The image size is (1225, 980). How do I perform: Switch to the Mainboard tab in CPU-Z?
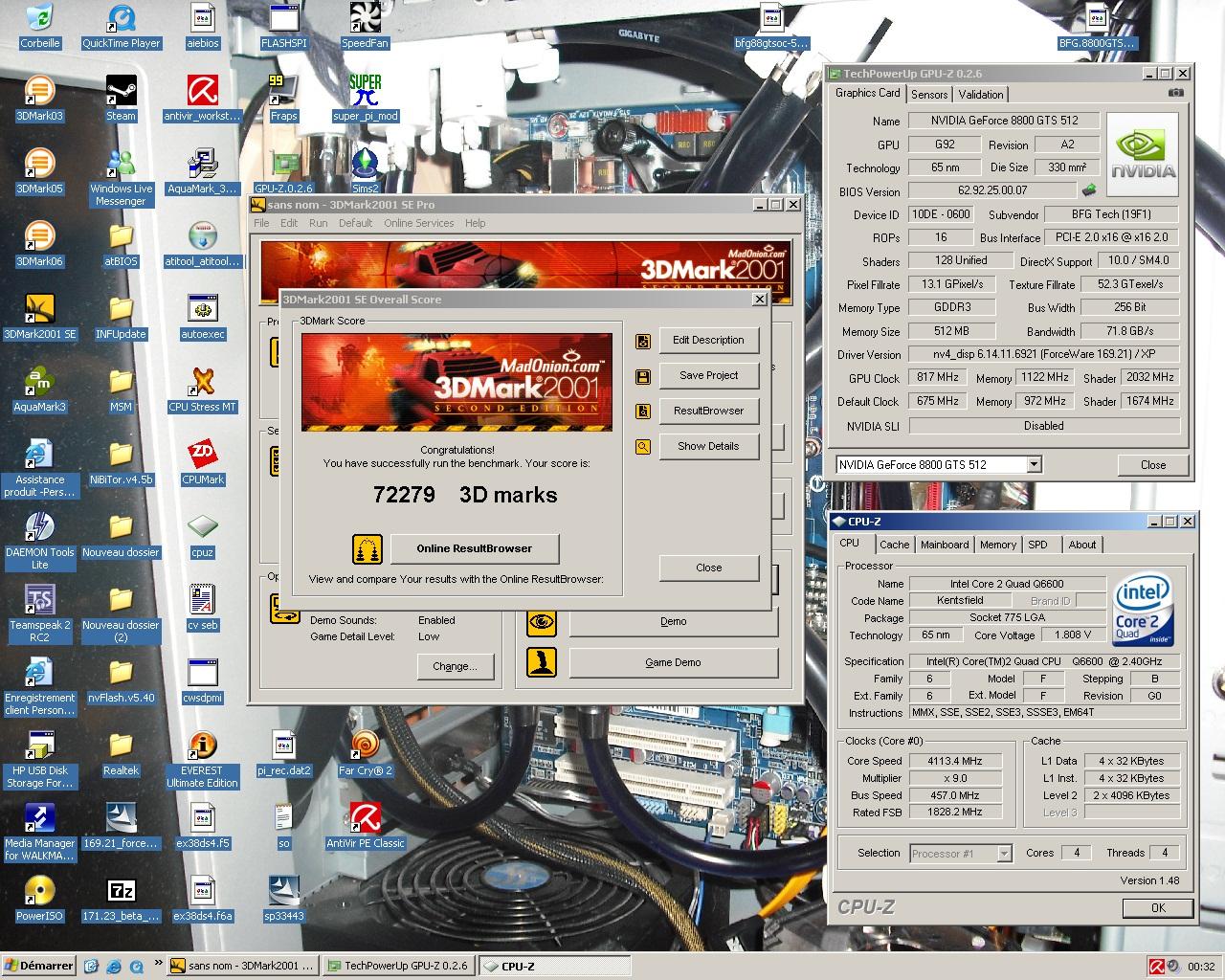pyautogui.click(x=945, y=545)
